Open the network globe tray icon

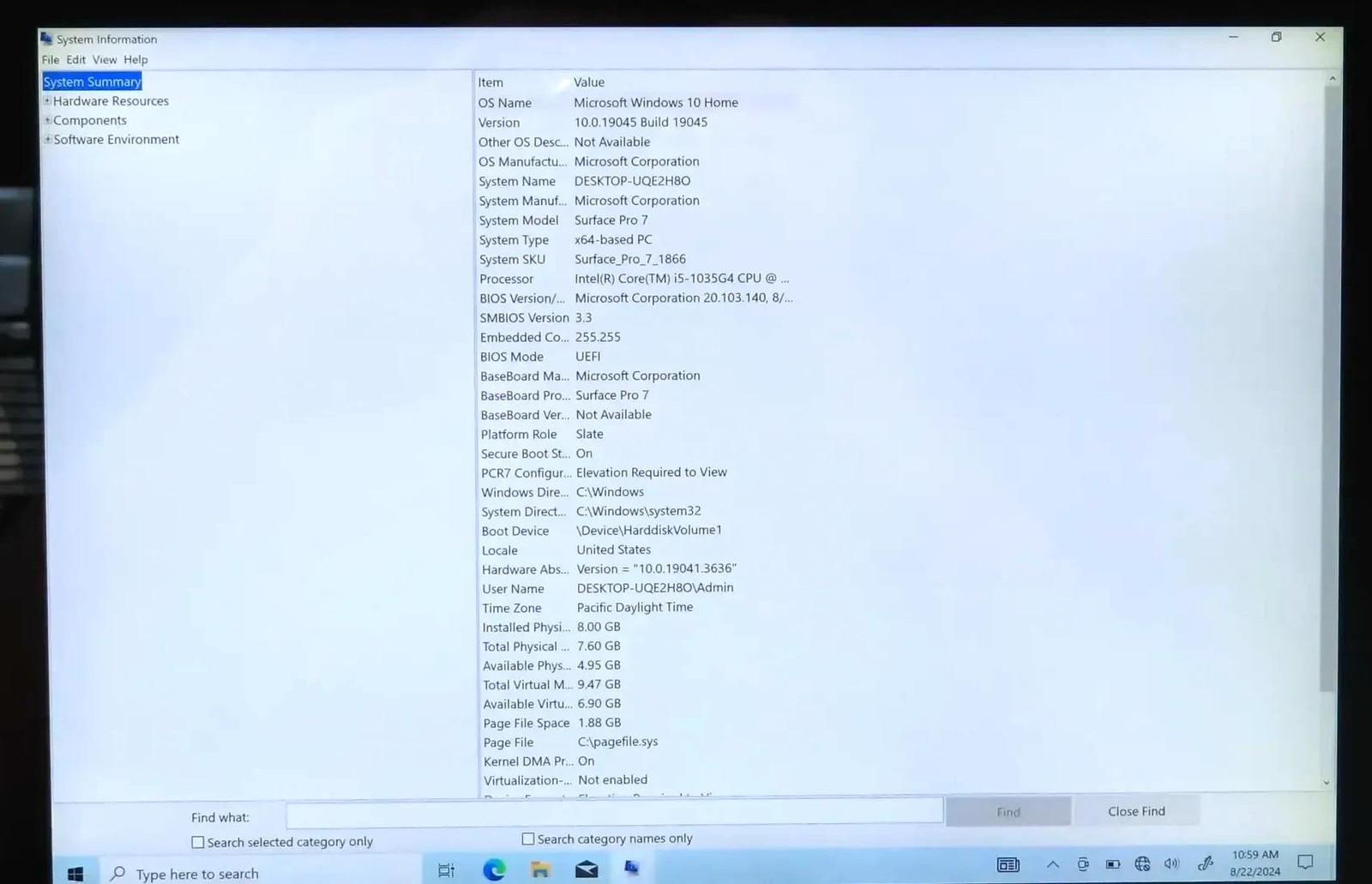(x=1142, y=864)
